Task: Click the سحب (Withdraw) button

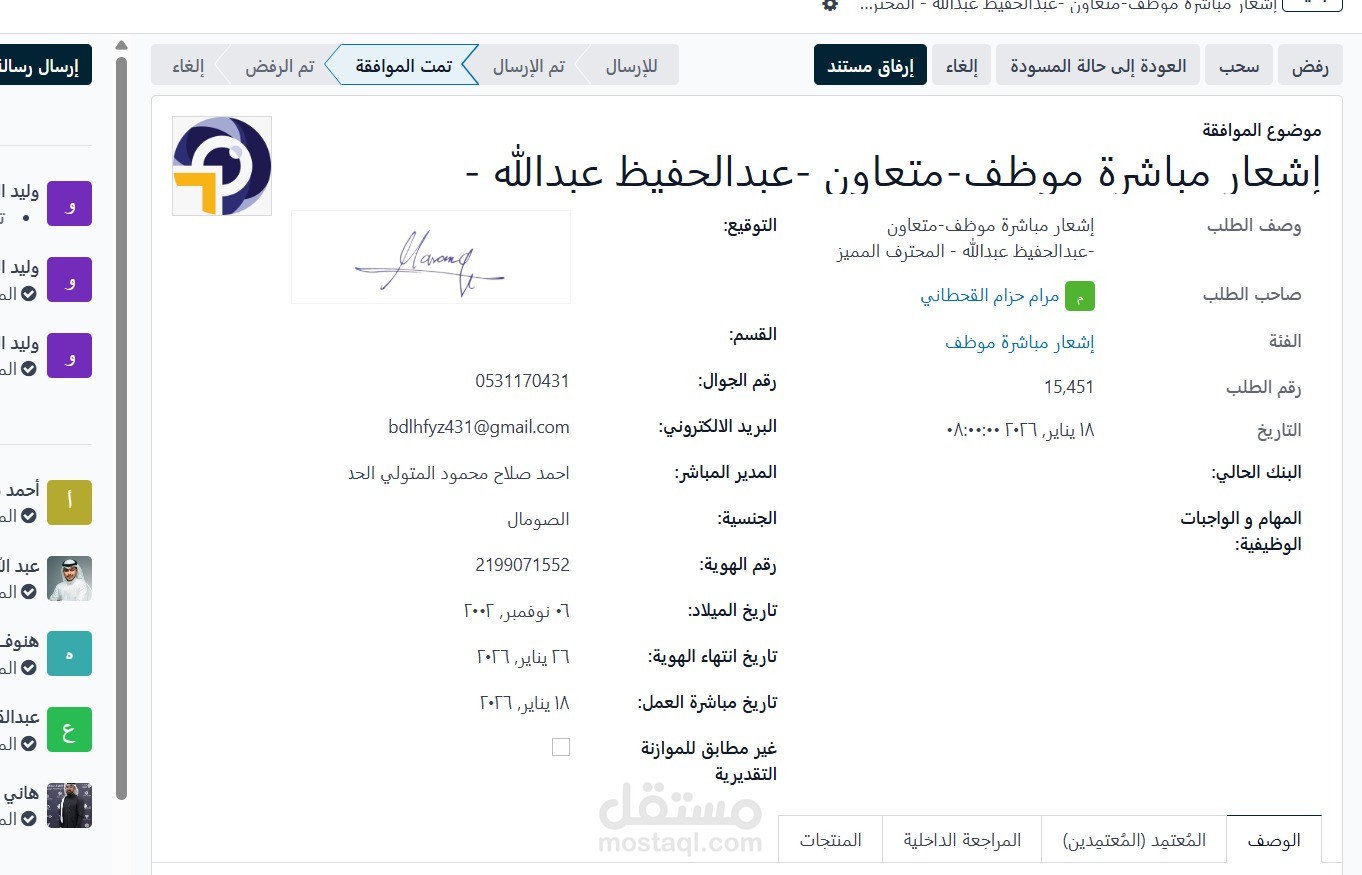Action: click(1239, 65)
